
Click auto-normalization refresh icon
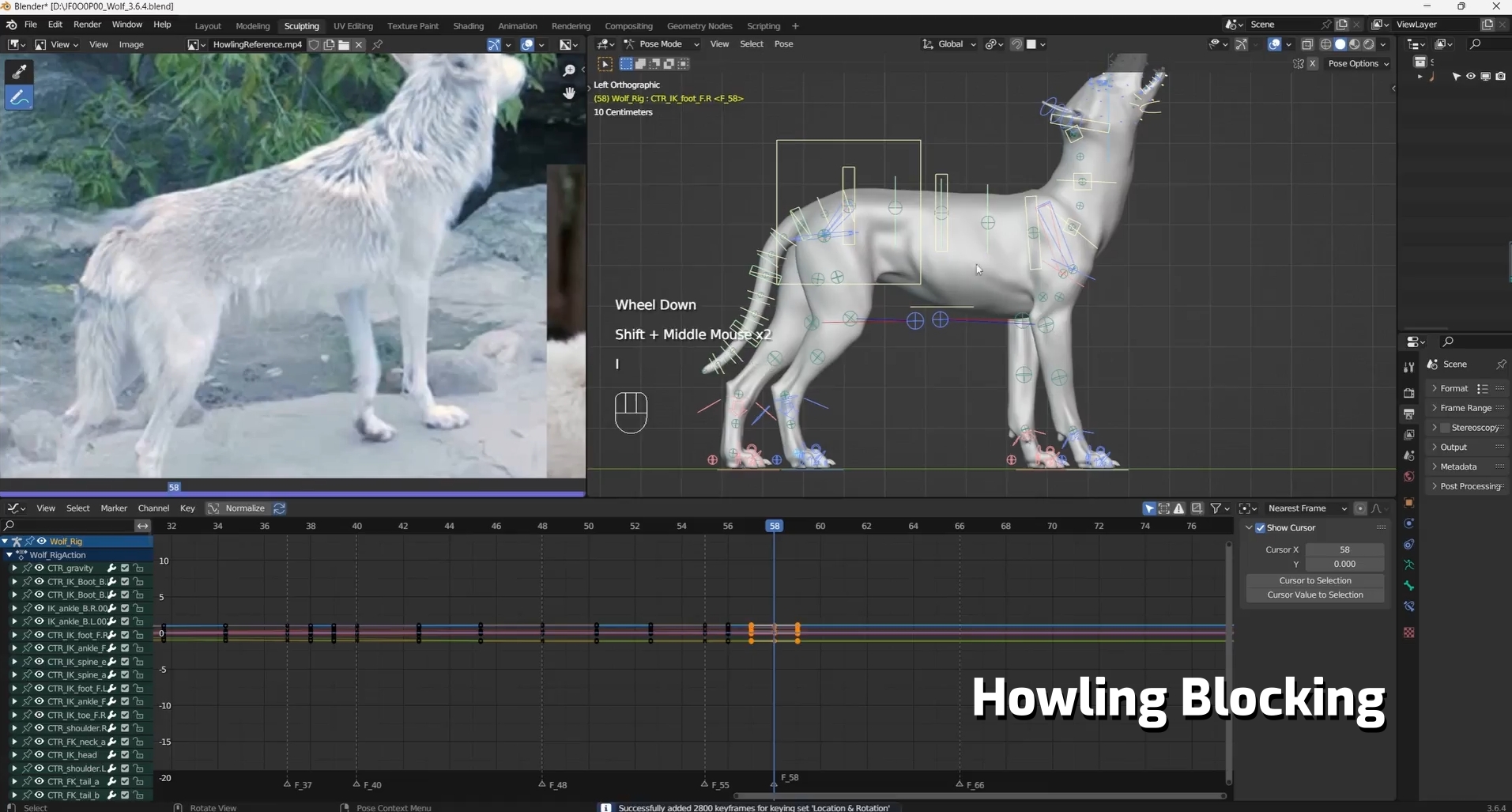coord(279,508)
